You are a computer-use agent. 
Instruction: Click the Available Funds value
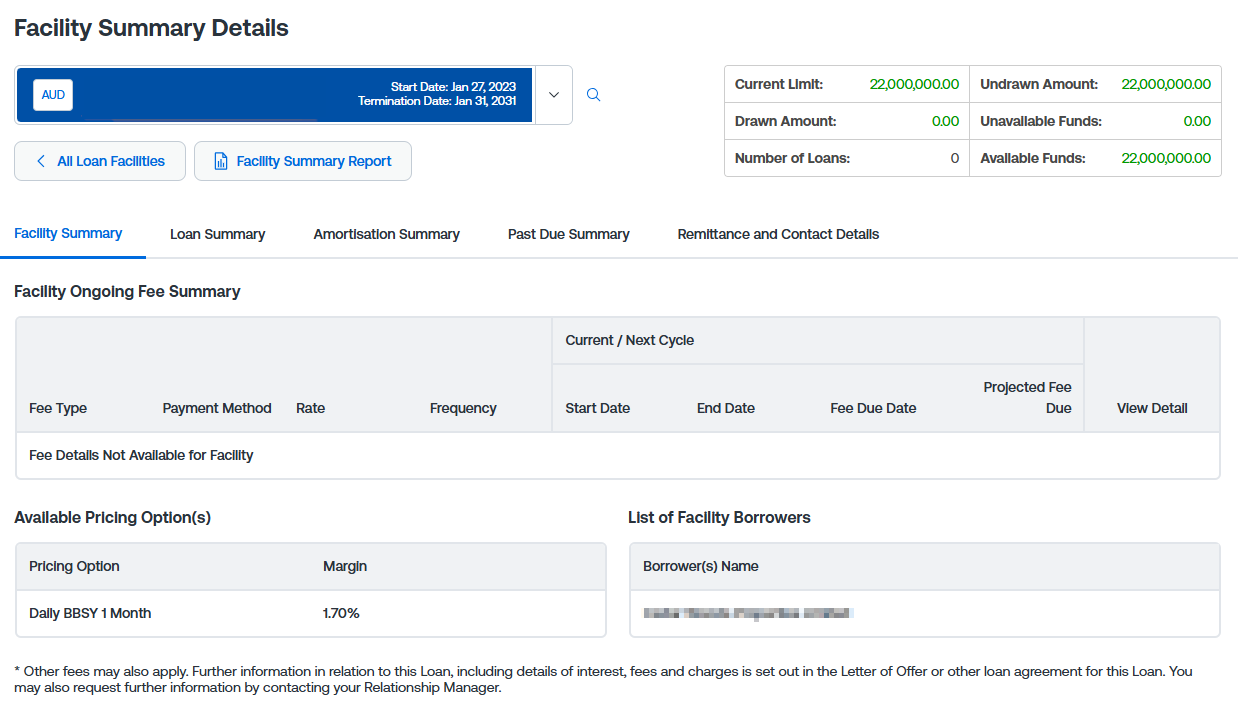(x=1166, y=158)
